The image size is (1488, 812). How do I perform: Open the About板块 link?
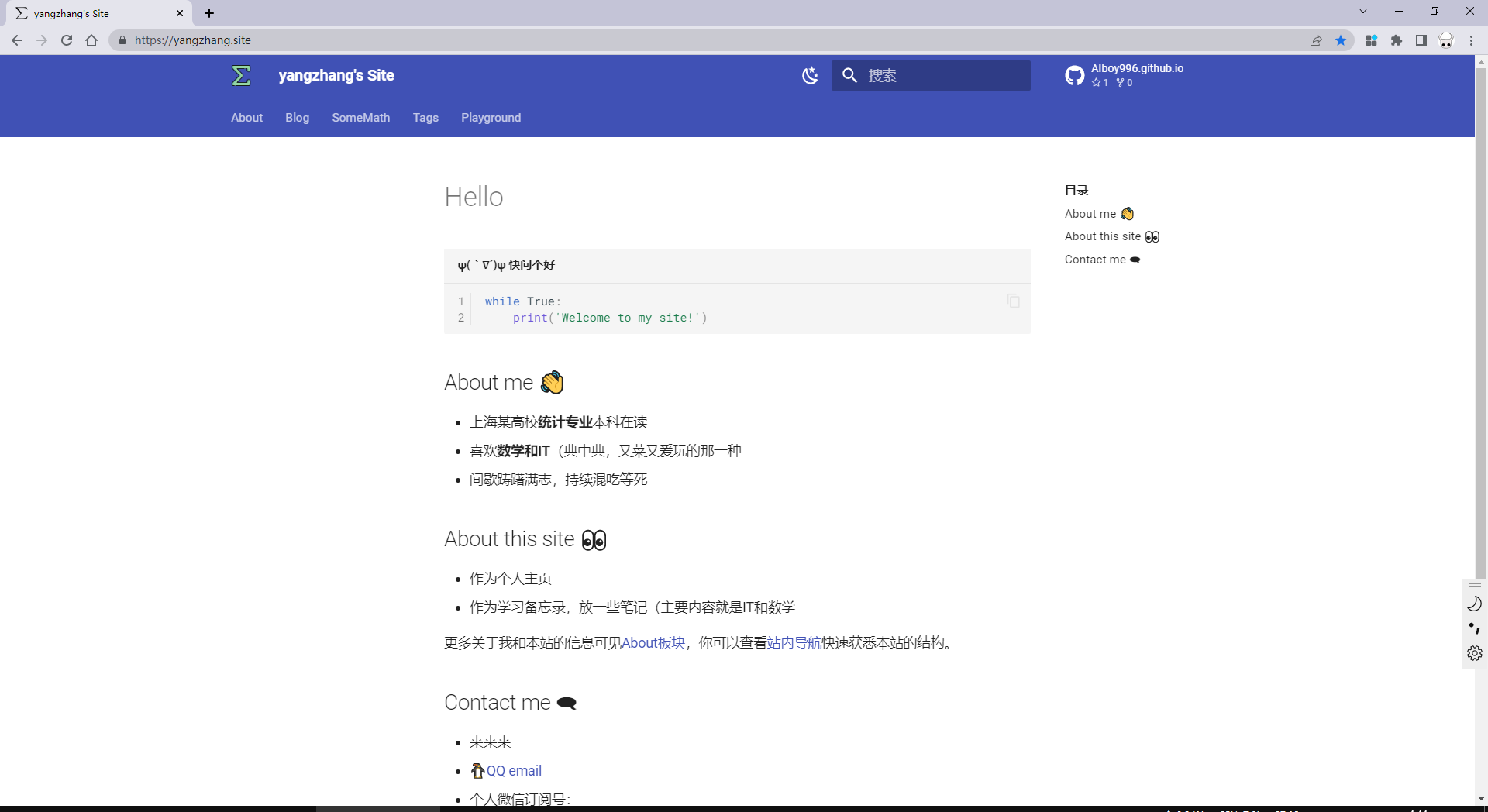[x=653, y=643]
